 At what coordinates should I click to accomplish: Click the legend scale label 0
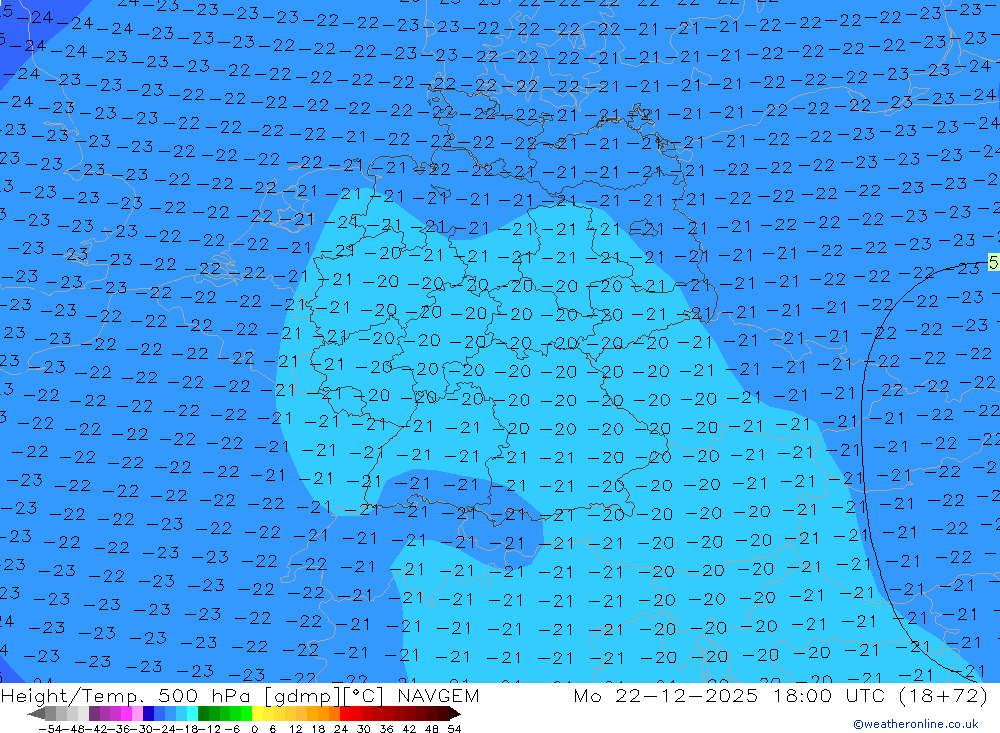click(x=254, y=729)
